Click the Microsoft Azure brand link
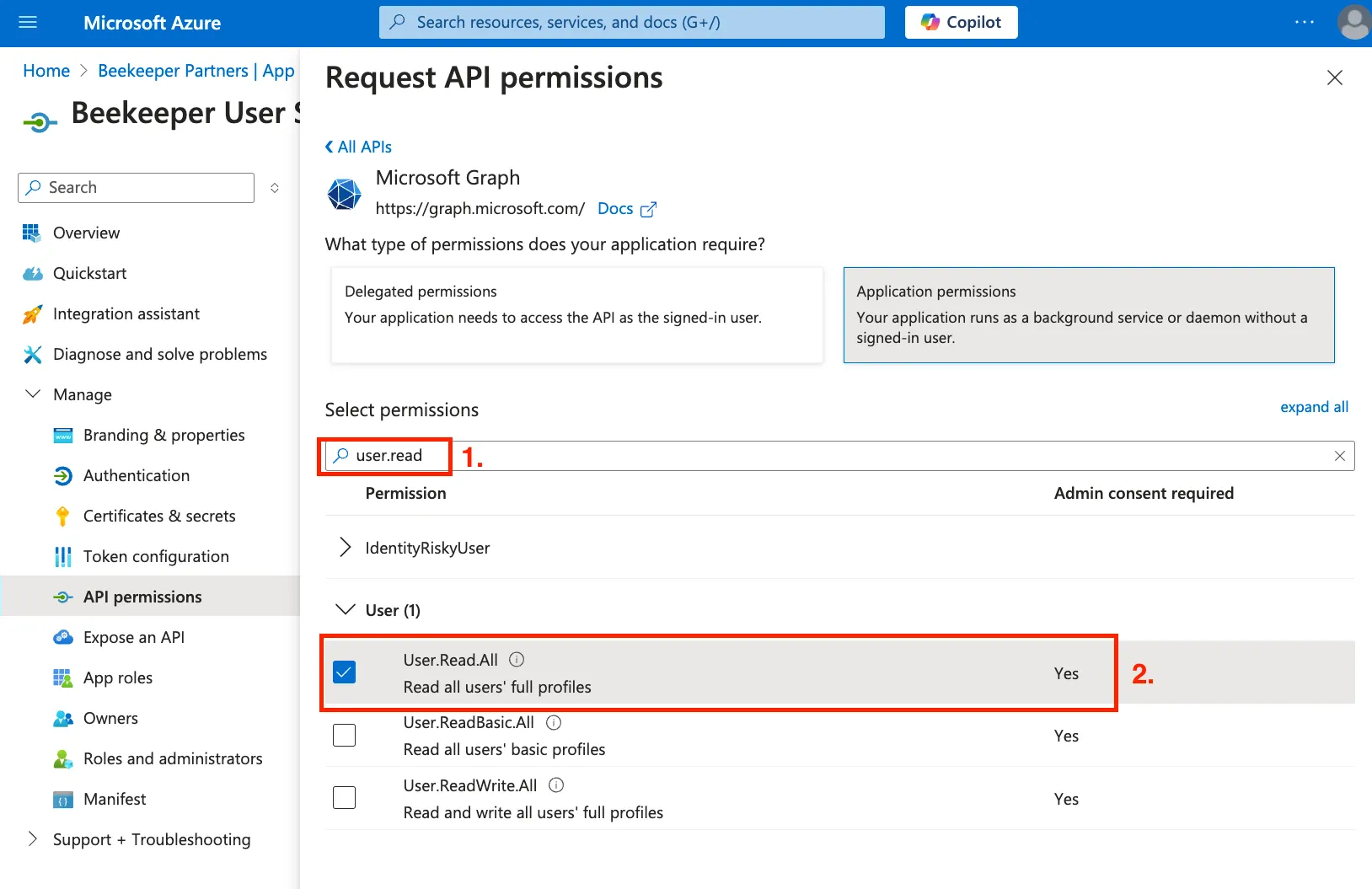 coord(152,23)
